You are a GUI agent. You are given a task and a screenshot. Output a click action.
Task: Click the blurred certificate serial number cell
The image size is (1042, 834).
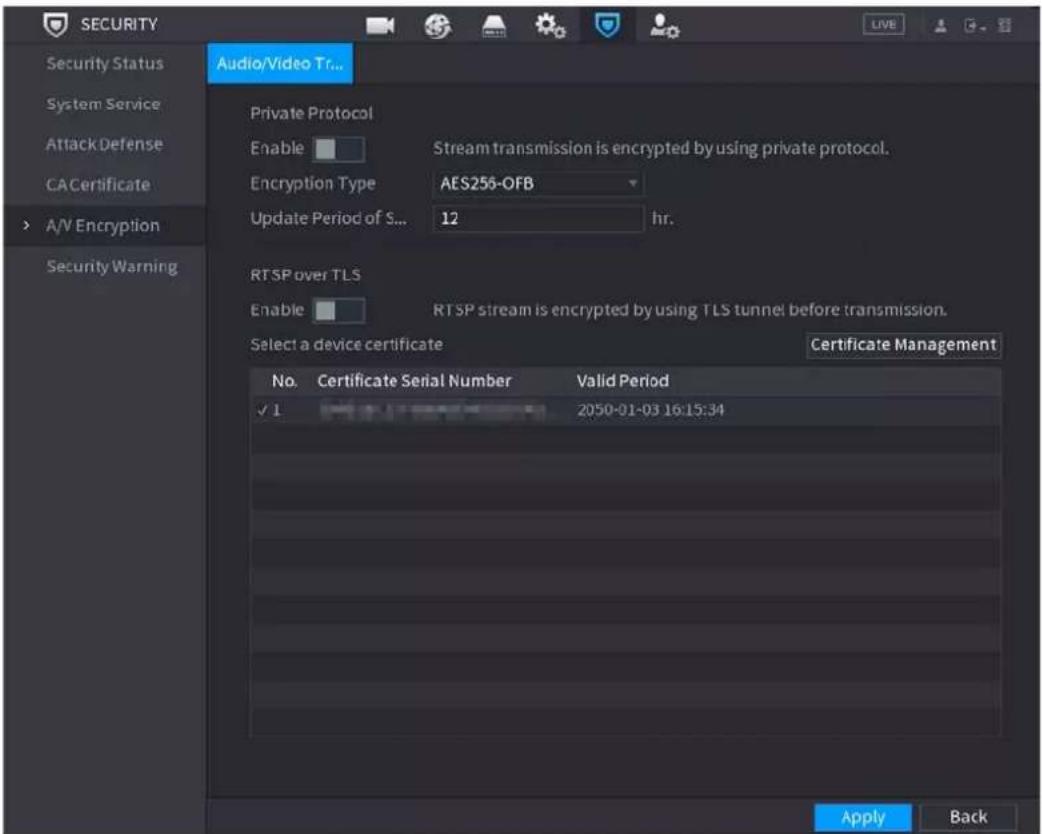pos(433,411)
